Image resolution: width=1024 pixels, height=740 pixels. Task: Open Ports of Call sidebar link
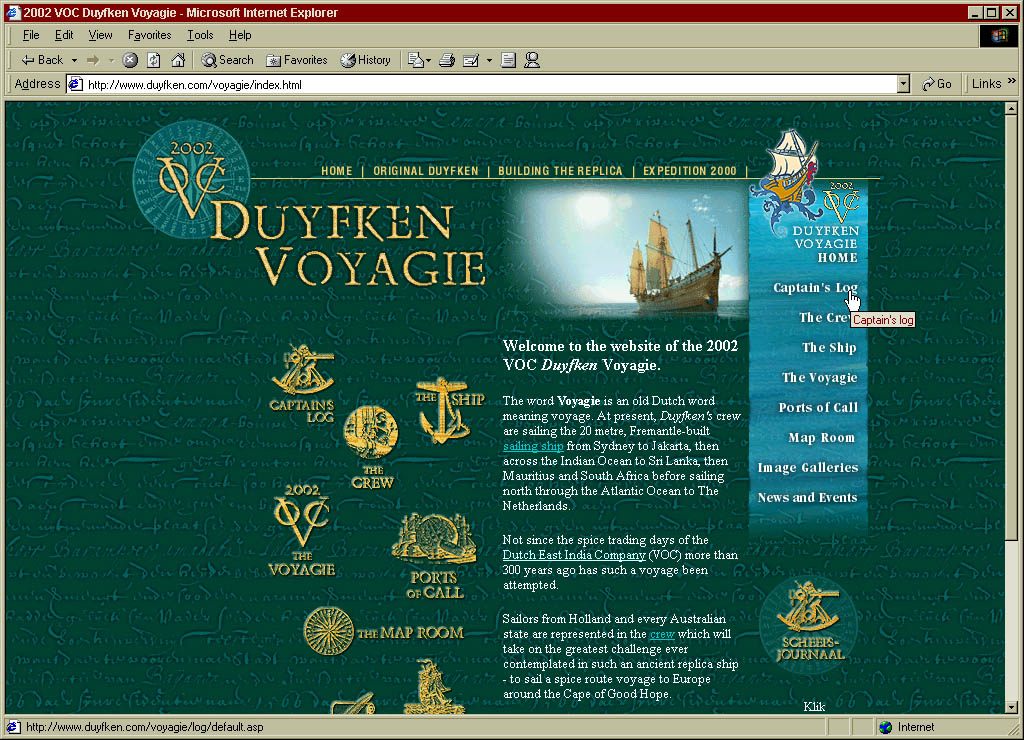818,408
